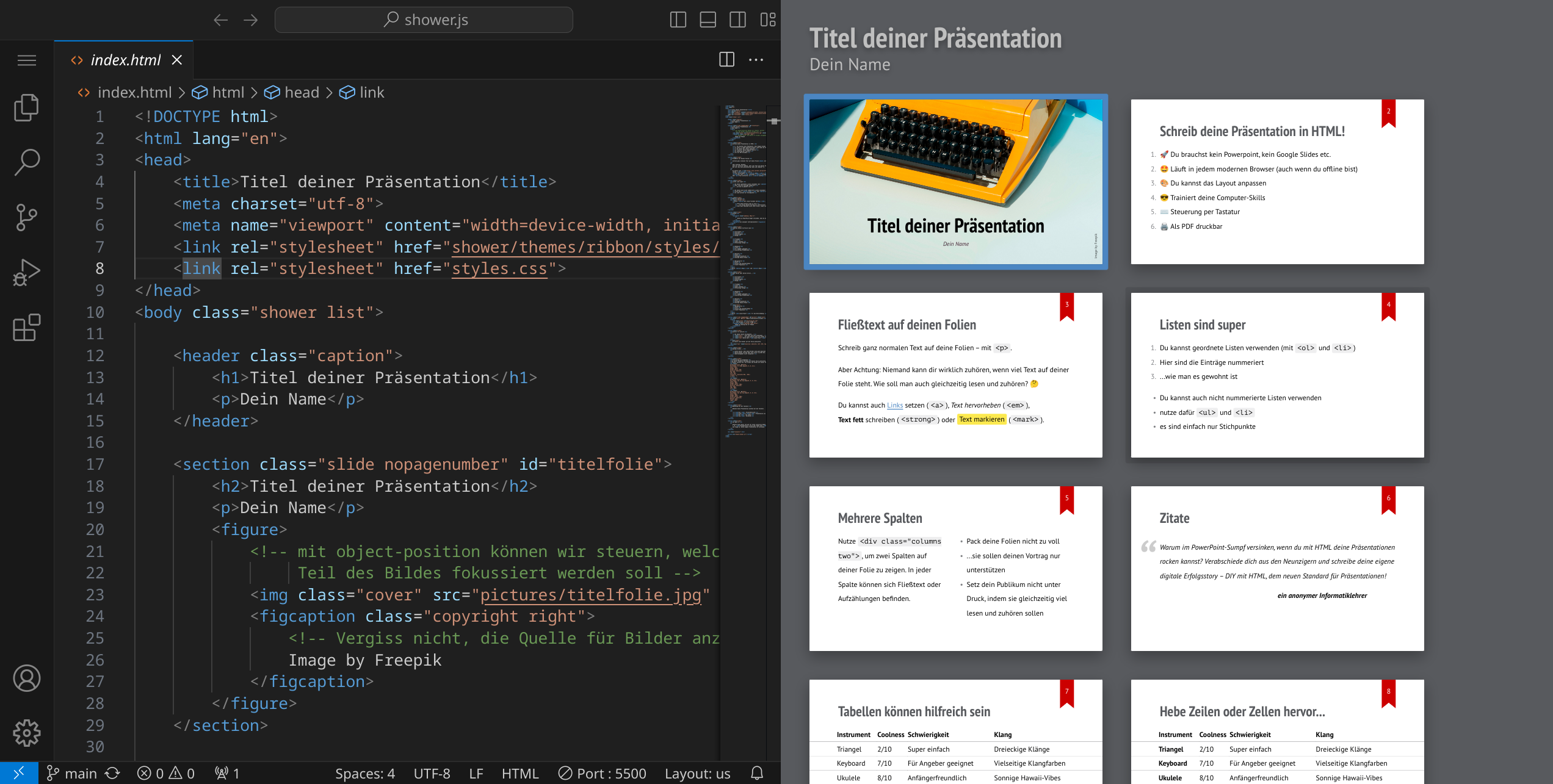Select the index.html editor tab
This screenshot has width=1553, height=784.
[x=125, y=60]
